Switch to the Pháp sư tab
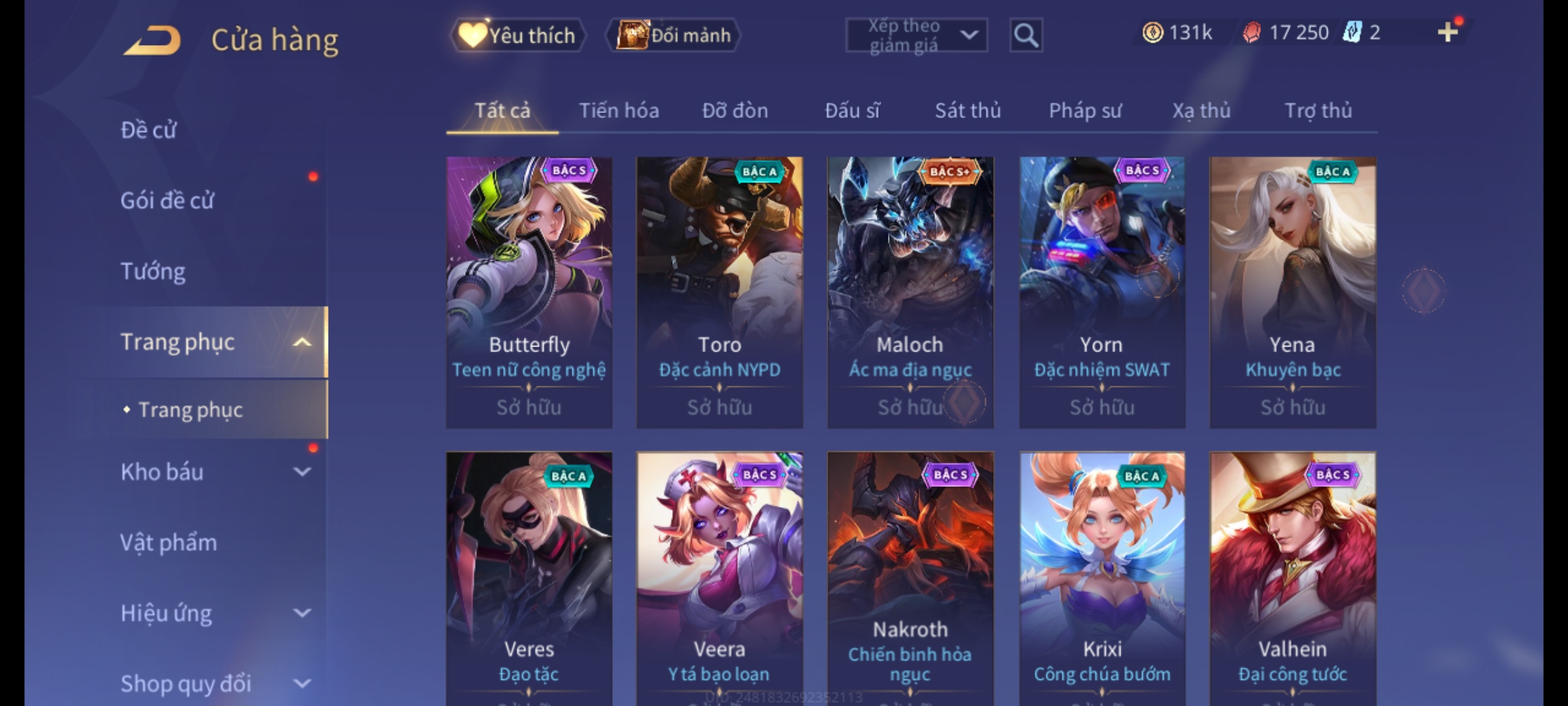 (x=1085, y=110)
